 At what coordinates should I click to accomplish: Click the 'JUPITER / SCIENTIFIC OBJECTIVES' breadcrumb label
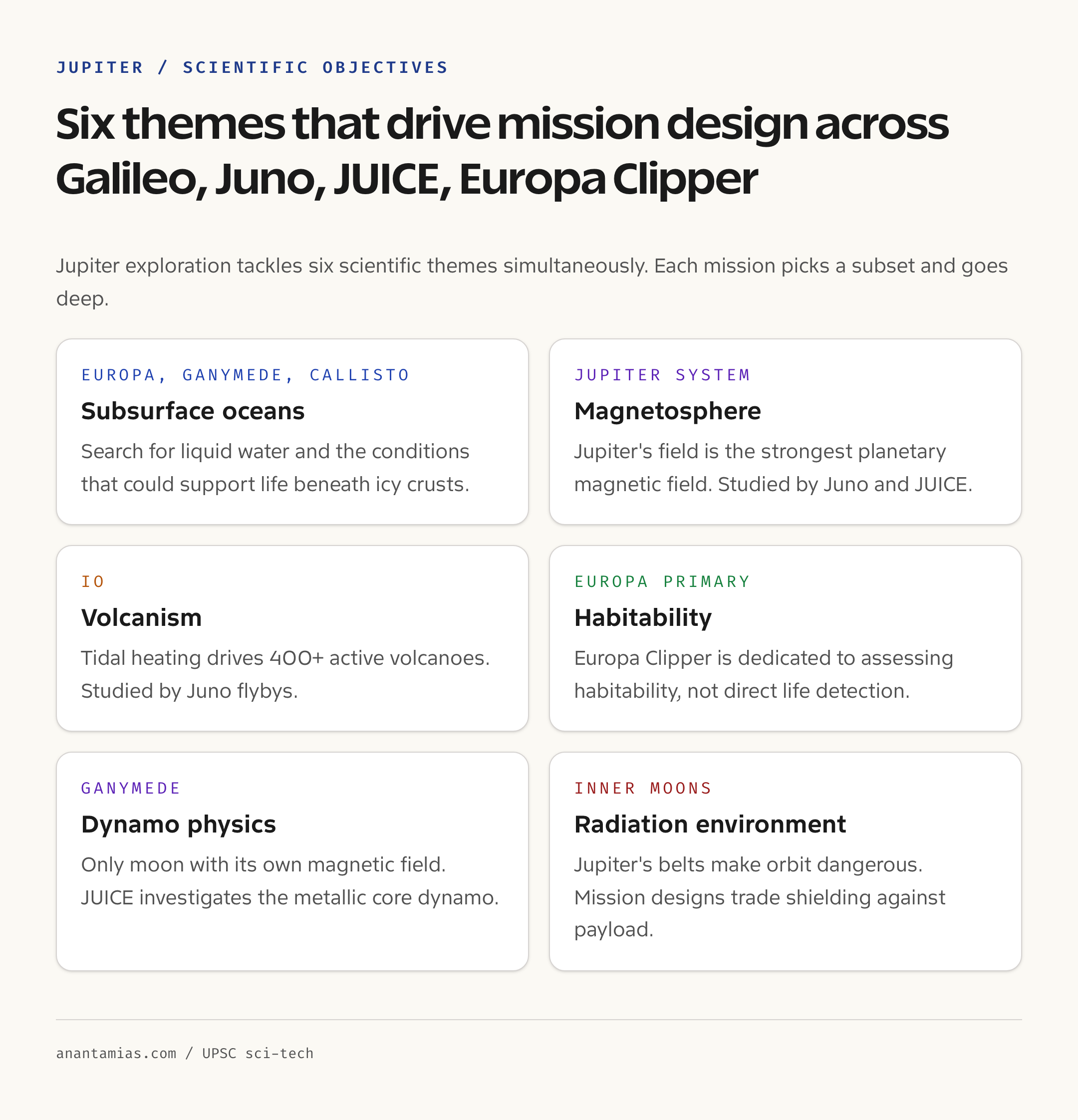[252, 67]
